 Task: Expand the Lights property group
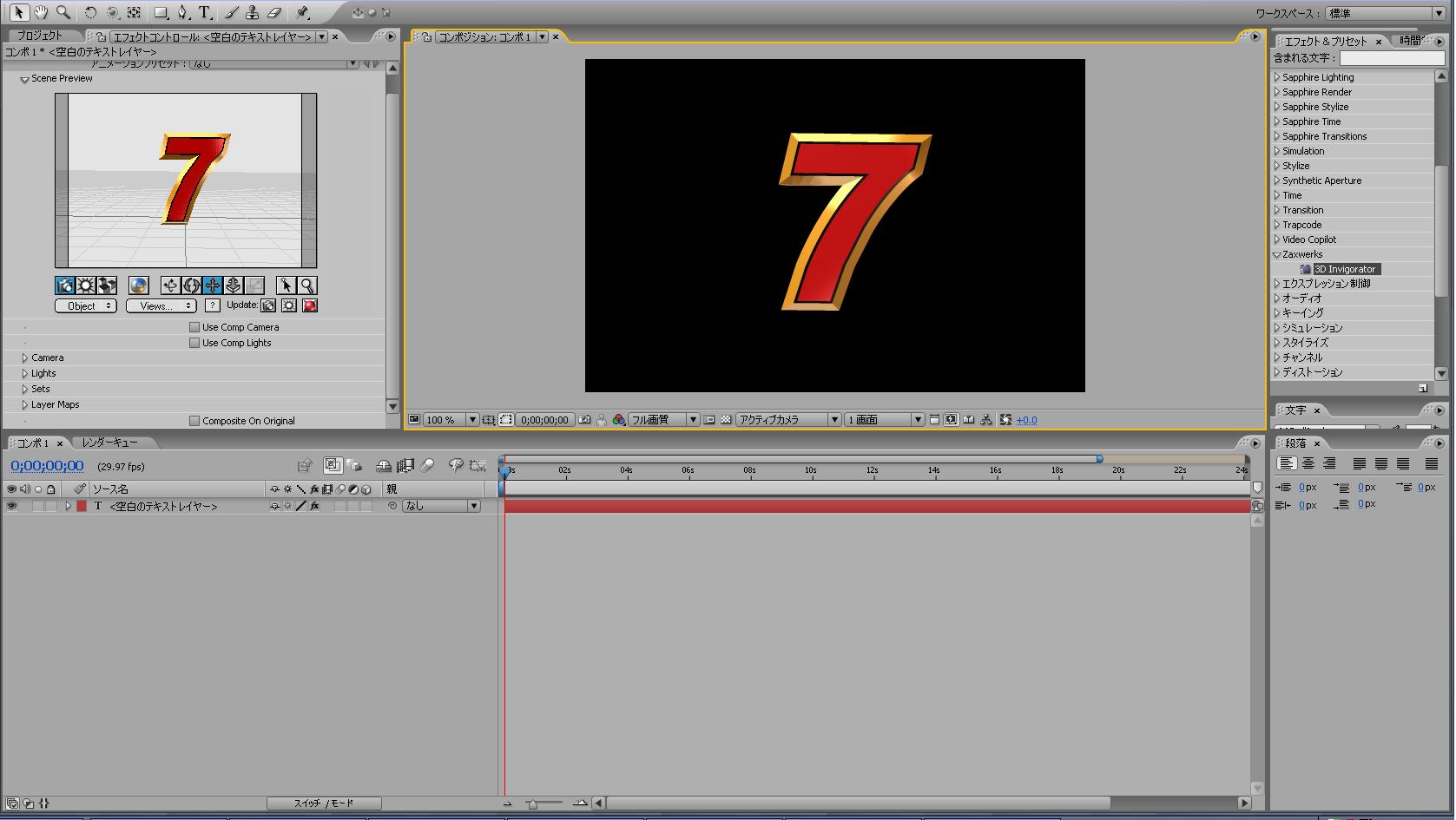tap(24, 373)
